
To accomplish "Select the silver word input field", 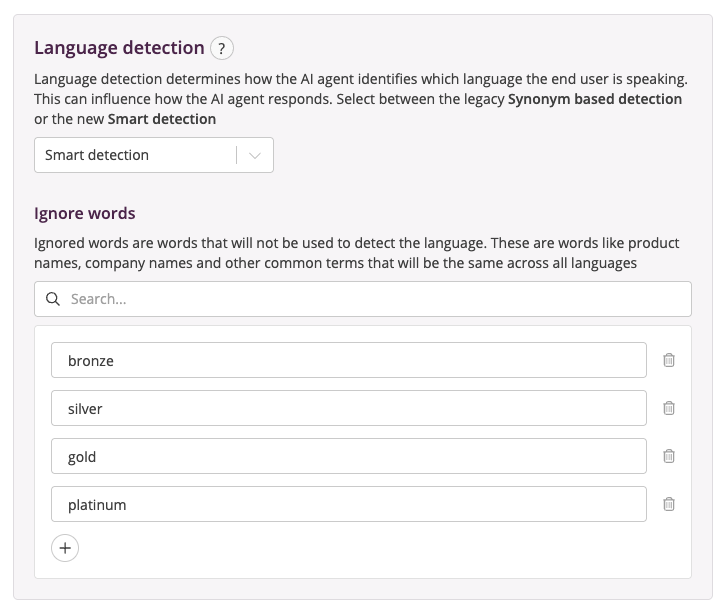I will click(x=348, y=408).
